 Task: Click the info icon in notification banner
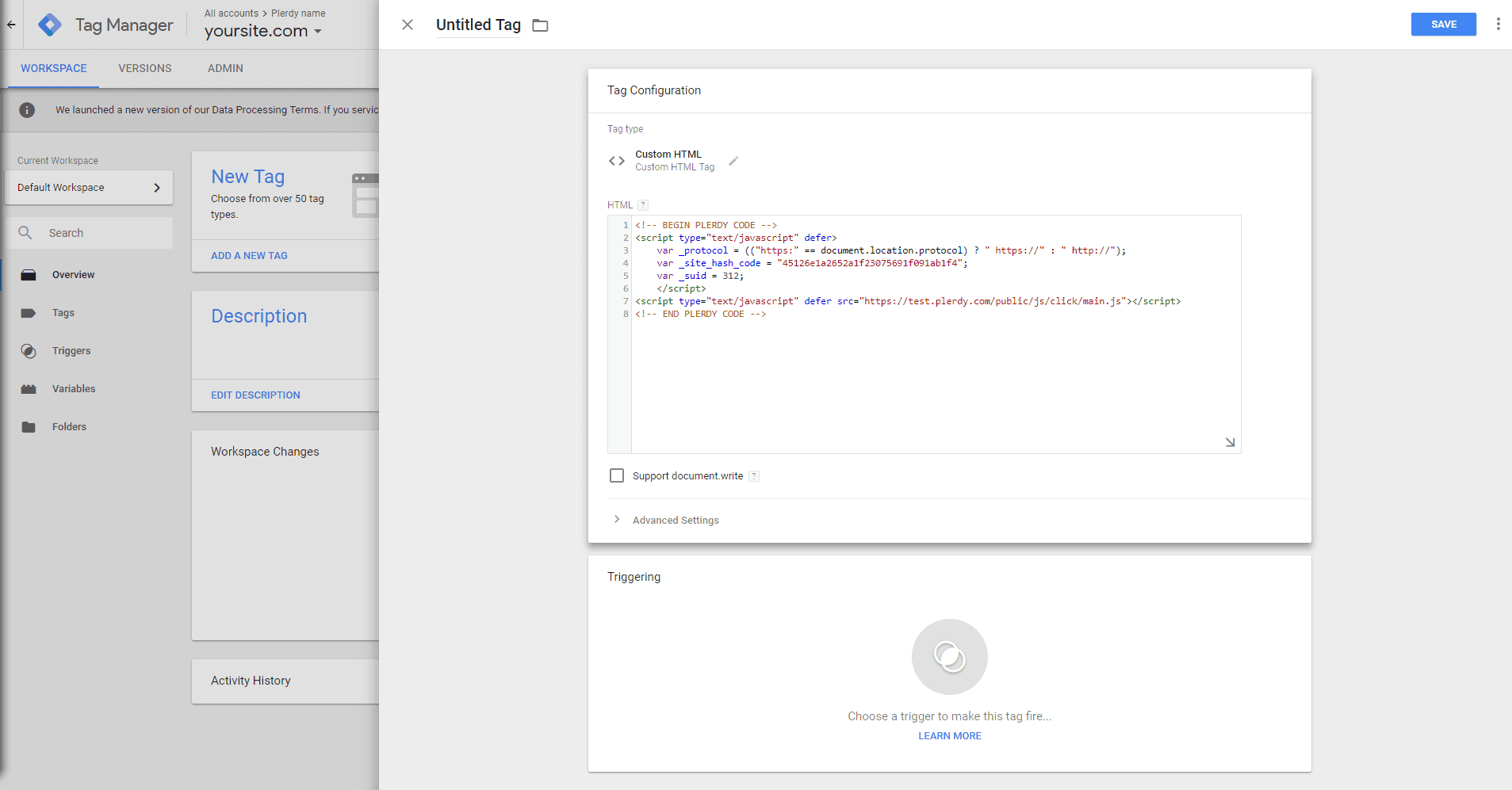tap(27, 110)
